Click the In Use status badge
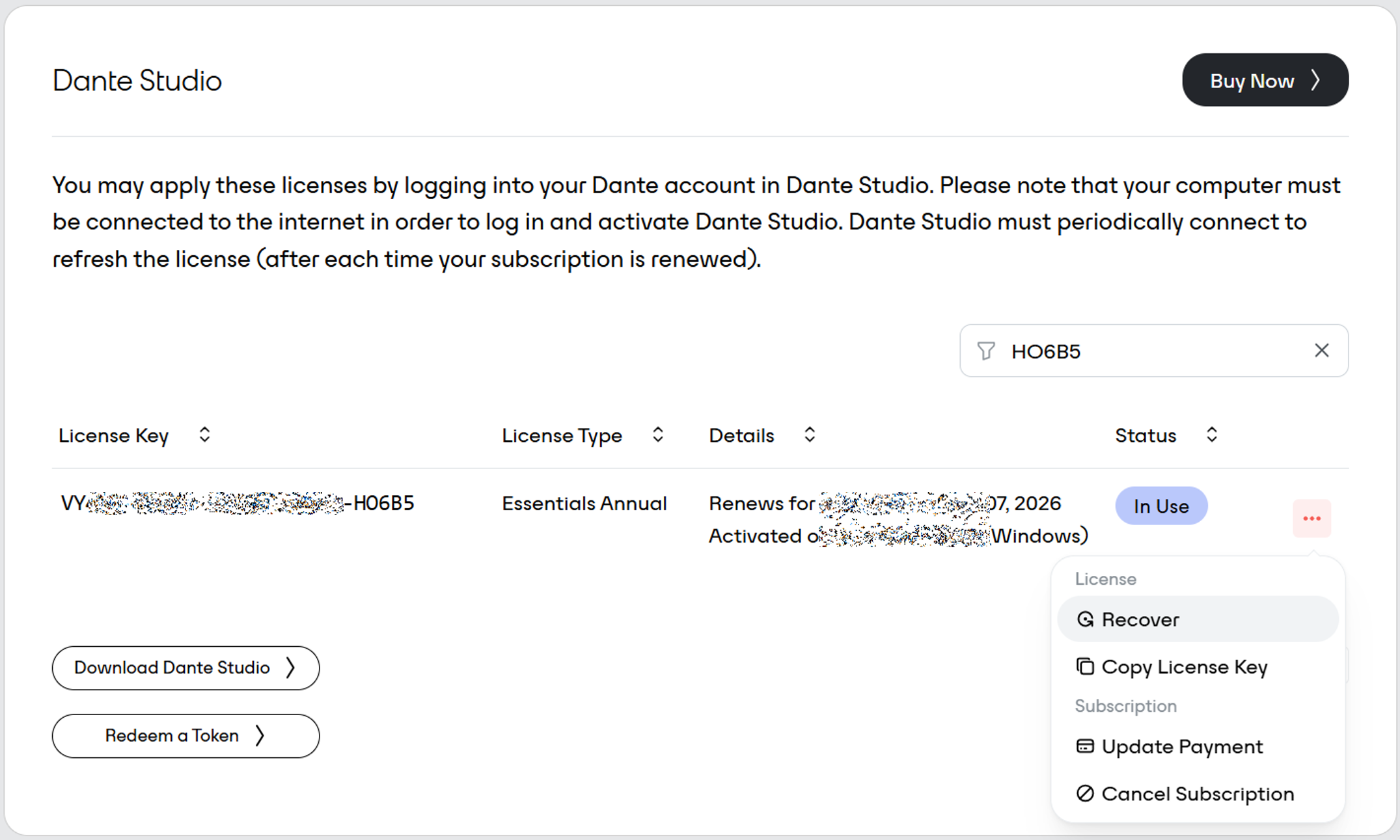The width and height of the screenshot is (1400, 840). (1161, 506)
